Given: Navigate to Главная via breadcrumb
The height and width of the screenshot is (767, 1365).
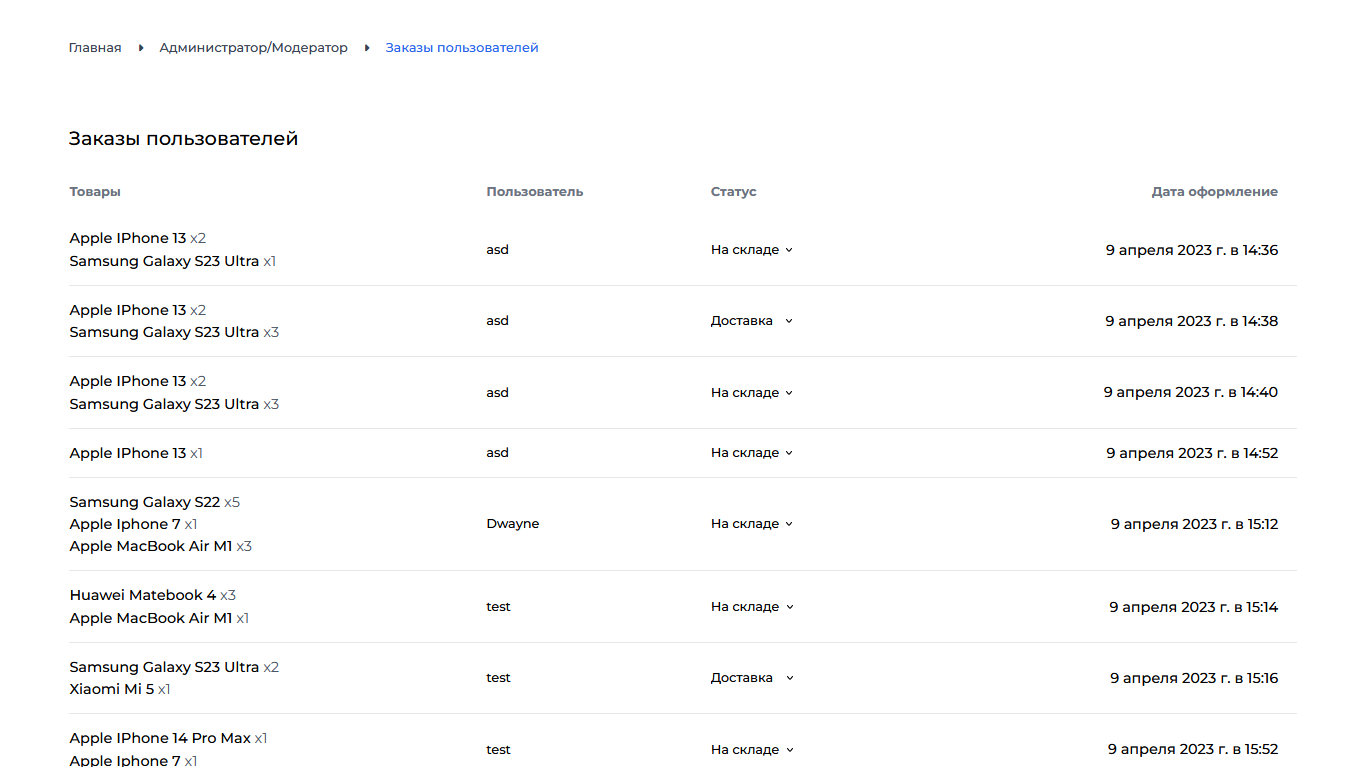Looking at the screenshot, I should click(95, 47).
